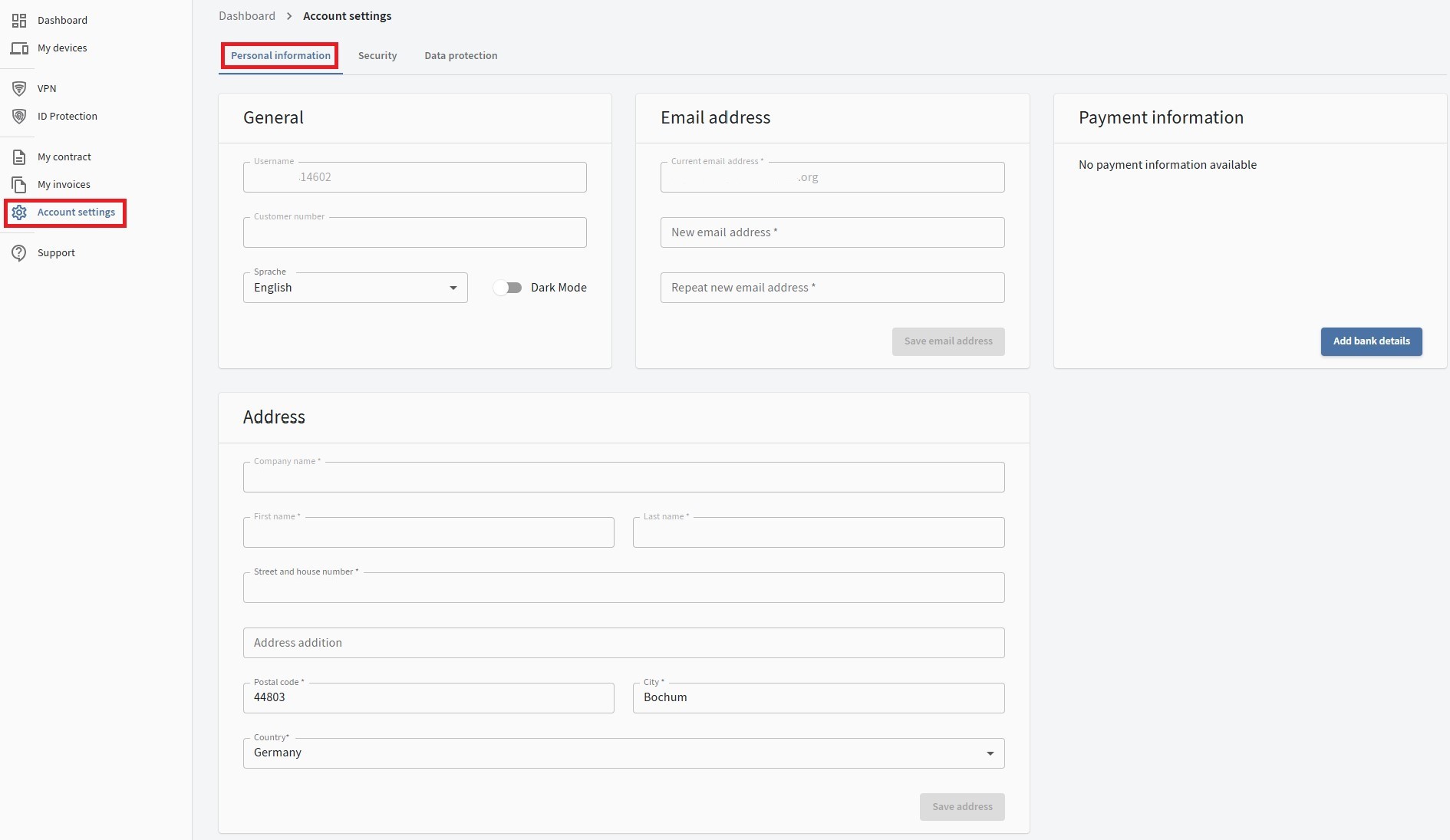Viewport: 1450px width, 840px height.
Task: Click the Dashboard grid icon in sidebar
Action: [x=19, y=21]
